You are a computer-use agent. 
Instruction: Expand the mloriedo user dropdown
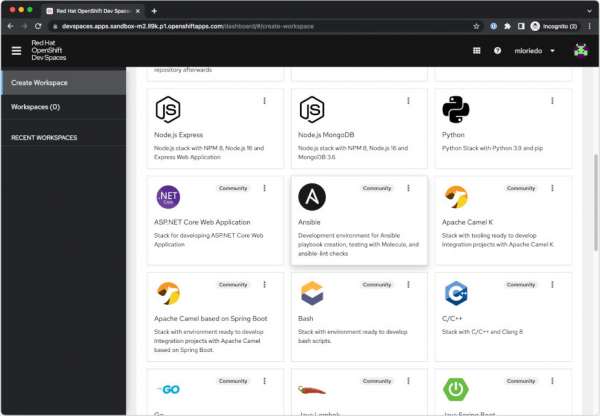(x=534, y=51)
